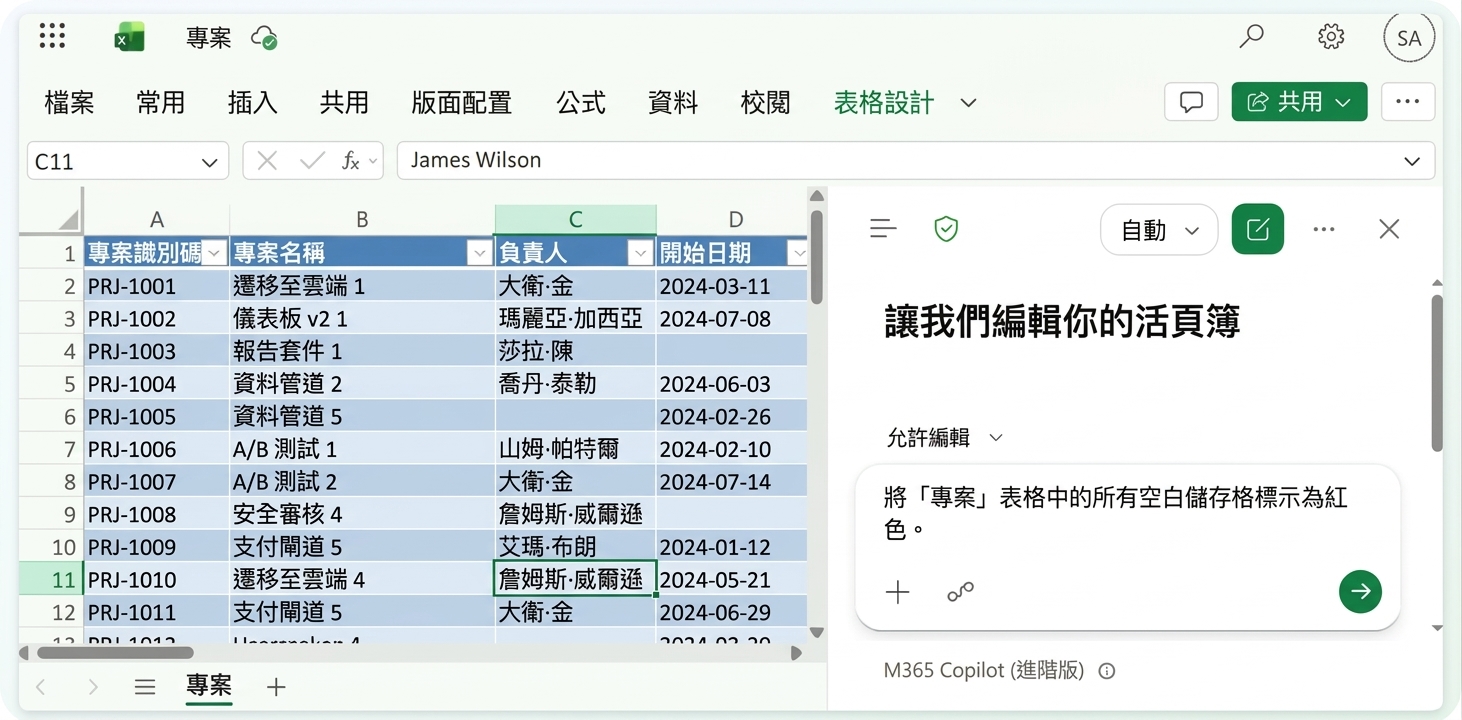The height and width of the screenshot is (720, 1462).
Task: Click the cloud saved status icon
Action: pyautogui.click(x=264, y=38)
